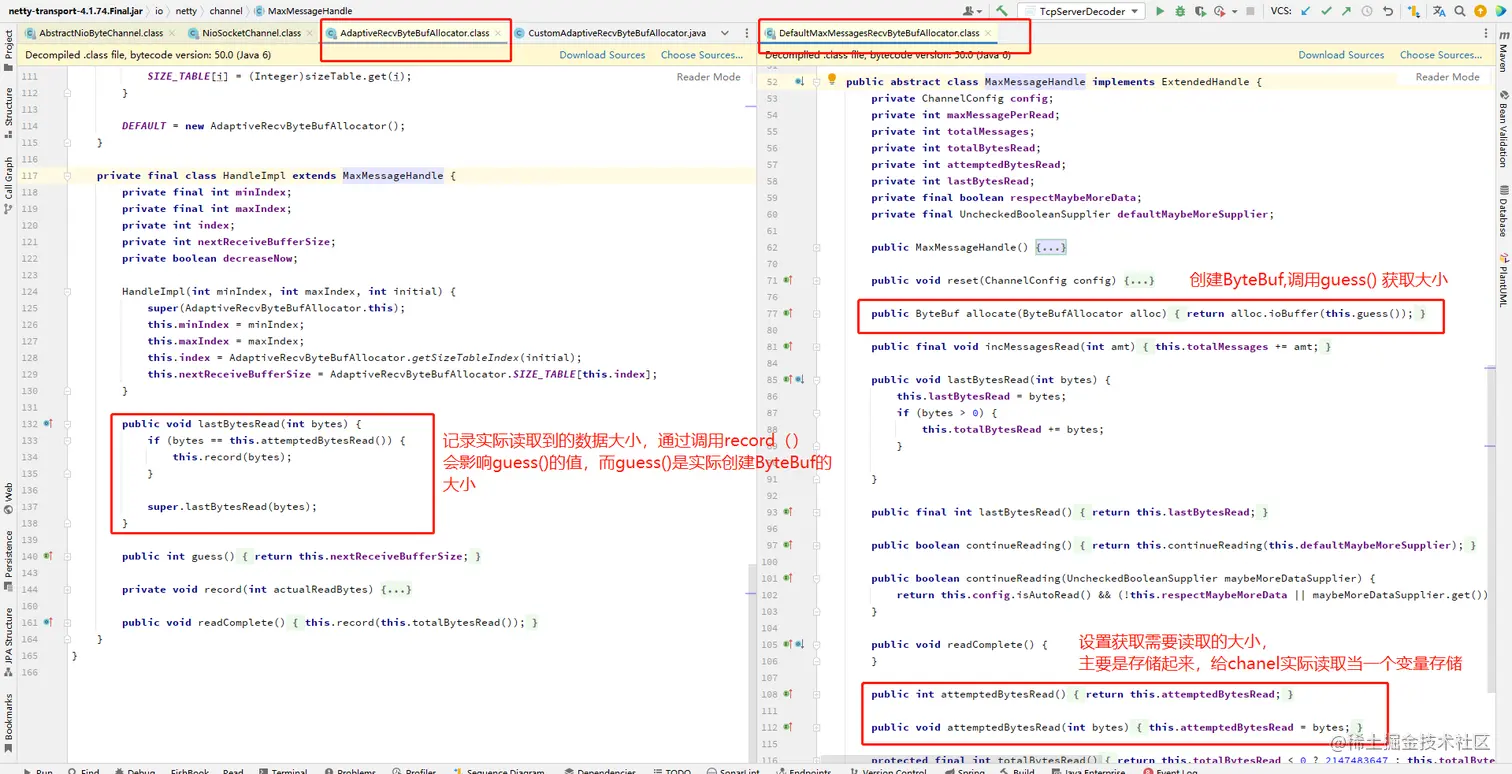Click the Rollback undo arrow icon
Screen dimensions: 1512x774
(1388, 11)
